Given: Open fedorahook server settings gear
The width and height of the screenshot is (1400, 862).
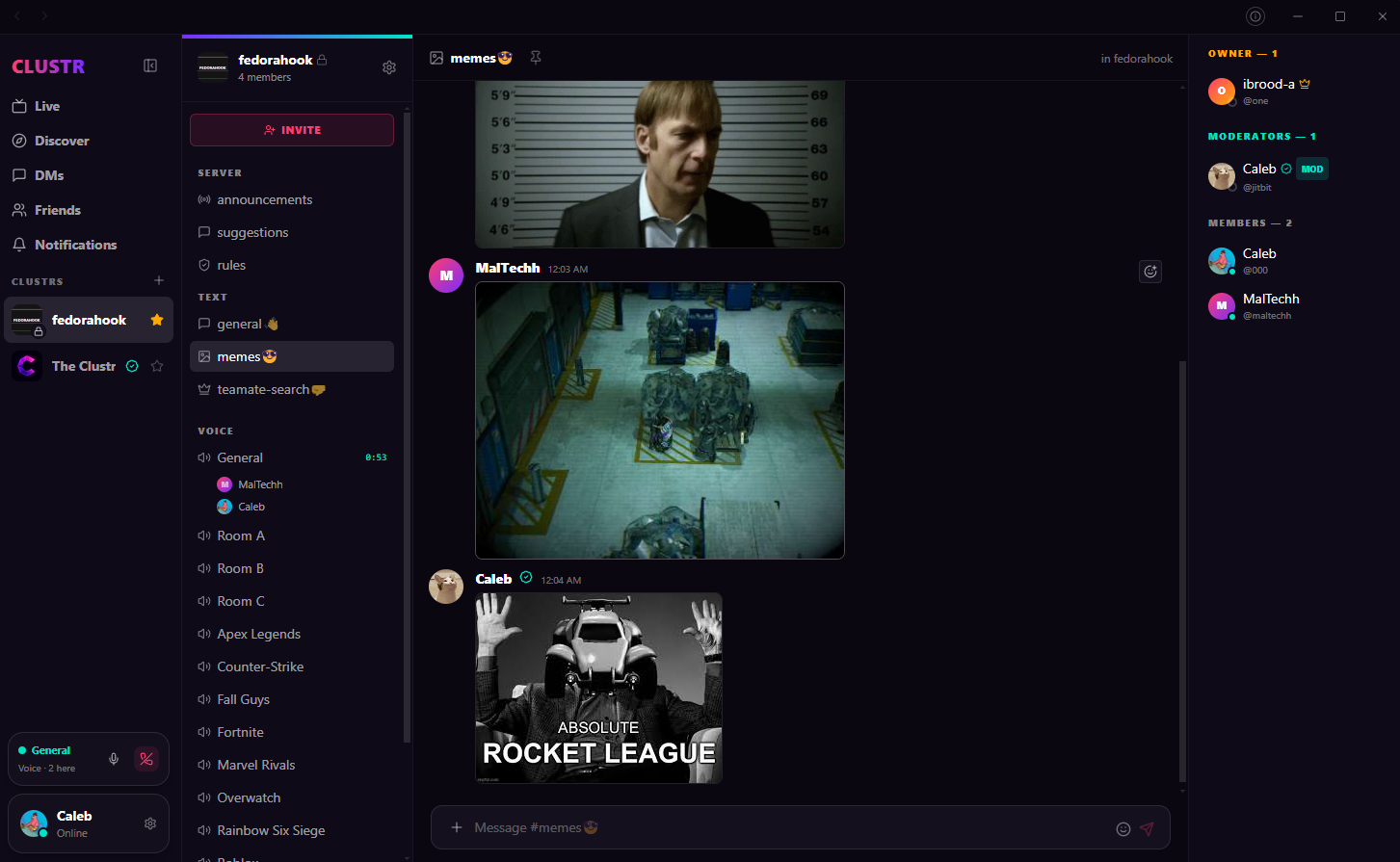Looking at the screenshot, I should coord(389,67).
